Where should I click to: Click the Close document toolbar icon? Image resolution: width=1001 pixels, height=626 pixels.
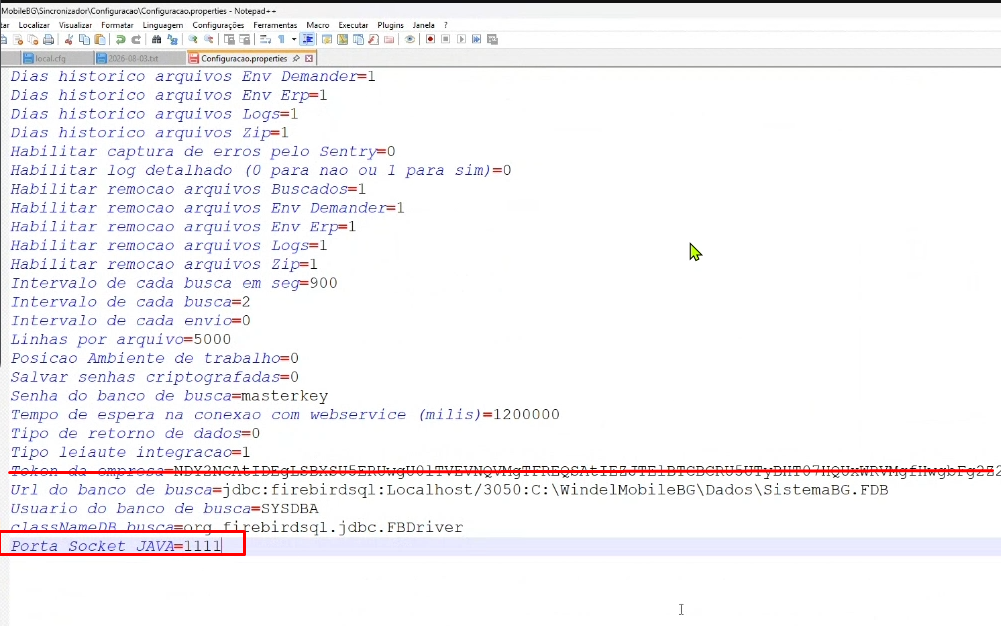point(18,40)
